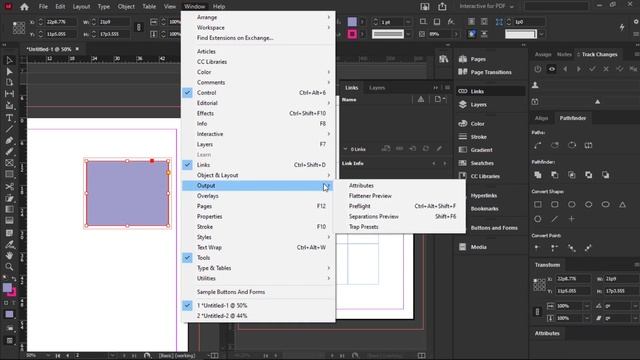640x360 pixels.
Task: Convert shape to triangle in Pathfinder
Action: [x=622, y=204]
